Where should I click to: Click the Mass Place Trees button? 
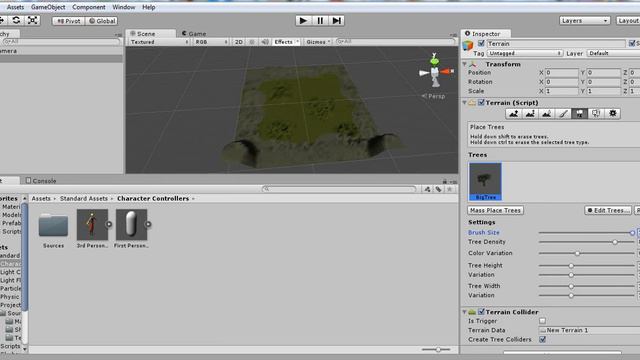coord(496,210)
